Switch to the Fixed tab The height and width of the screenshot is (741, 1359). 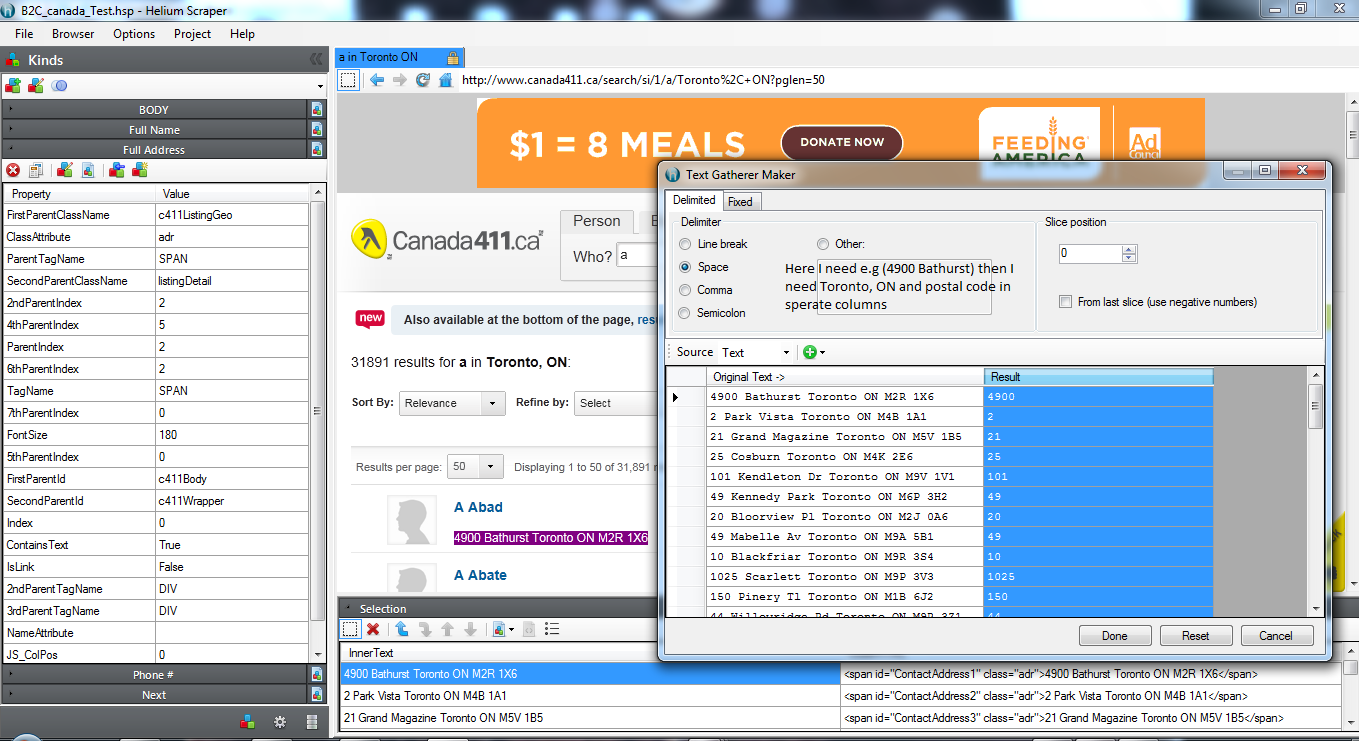click(740, 201)
